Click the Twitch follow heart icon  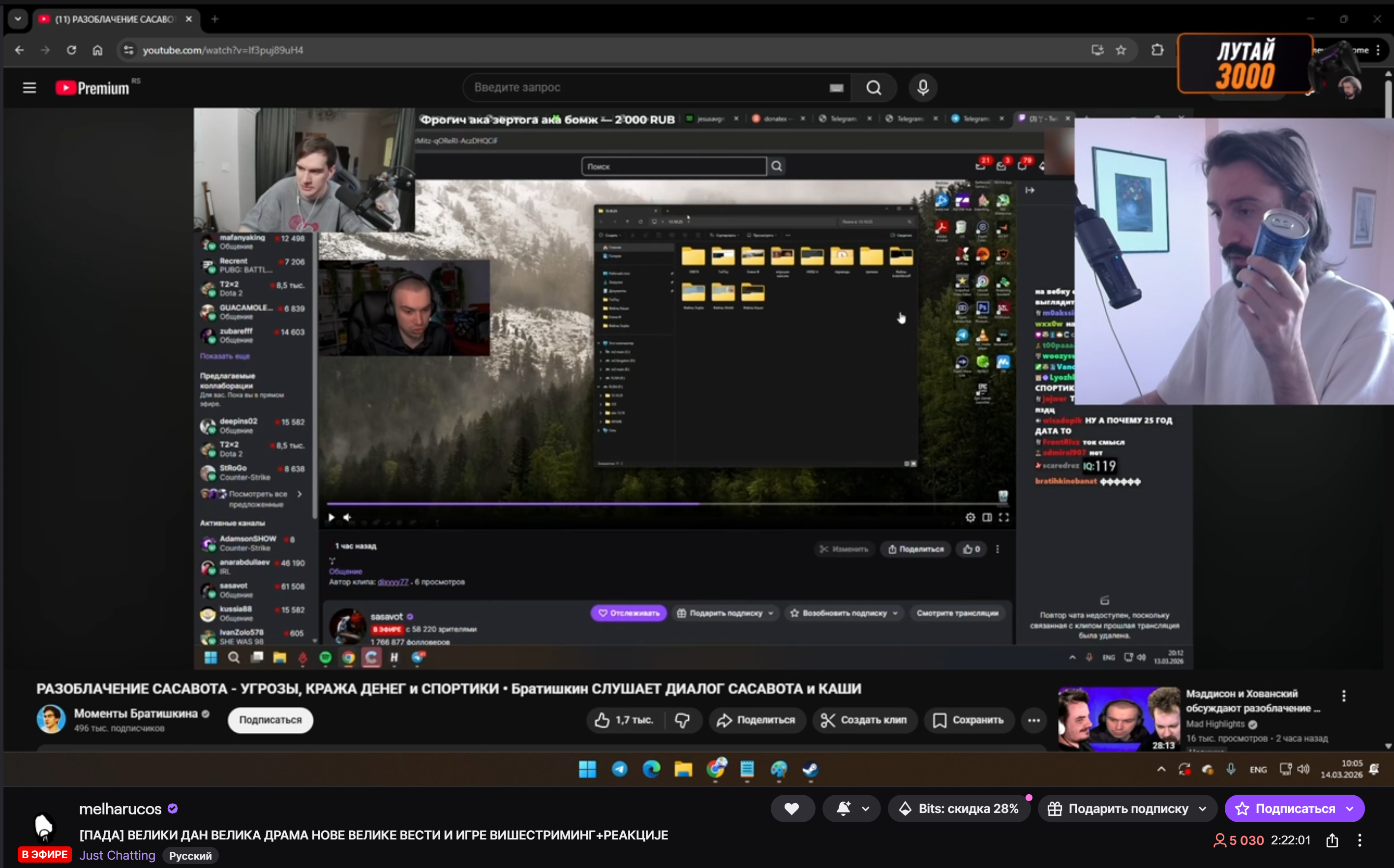pyautogui.click(x=792, y=808)
